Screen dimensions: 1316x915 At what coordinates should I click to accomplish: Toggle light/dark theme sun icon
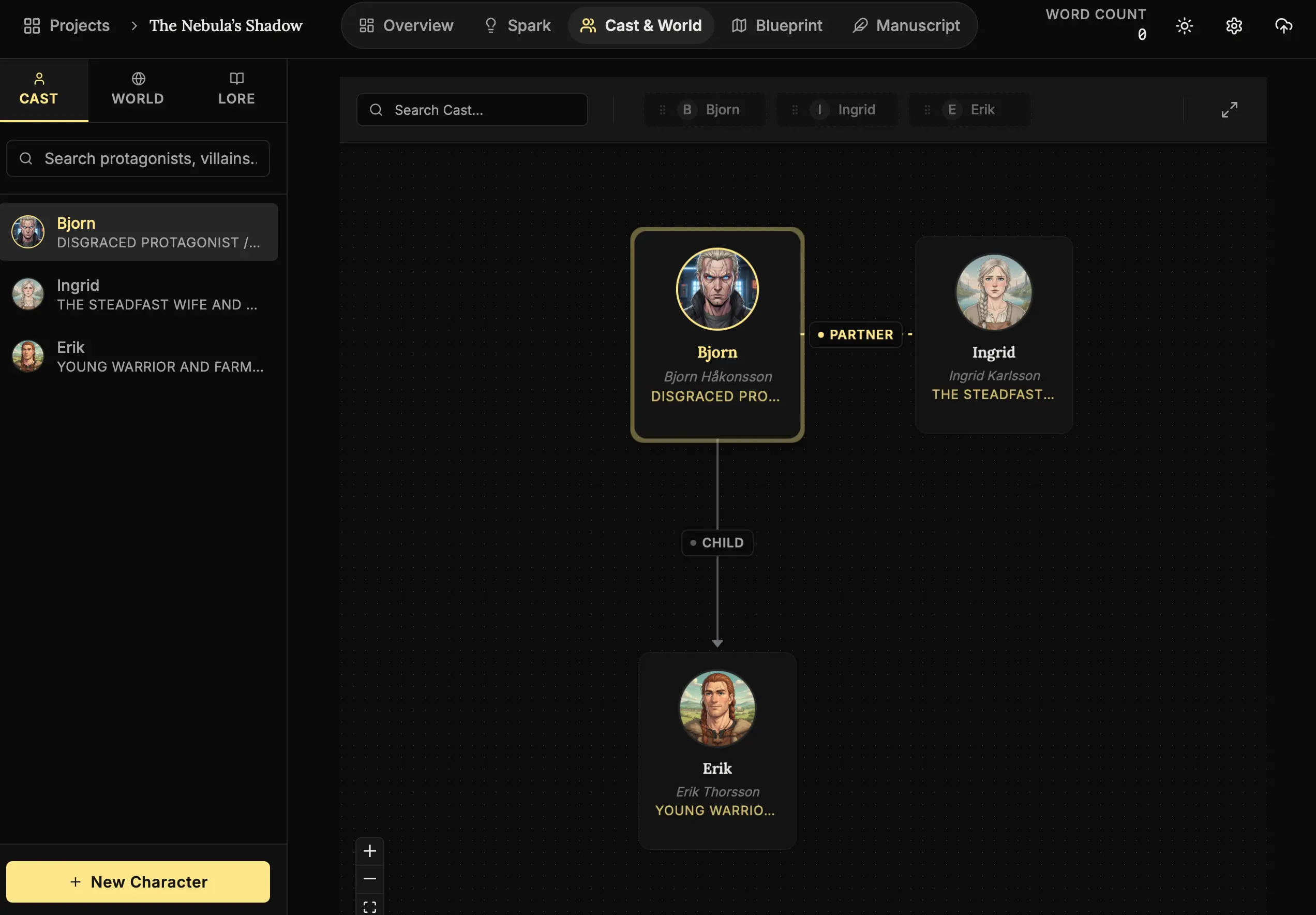tap(1184, 26)
